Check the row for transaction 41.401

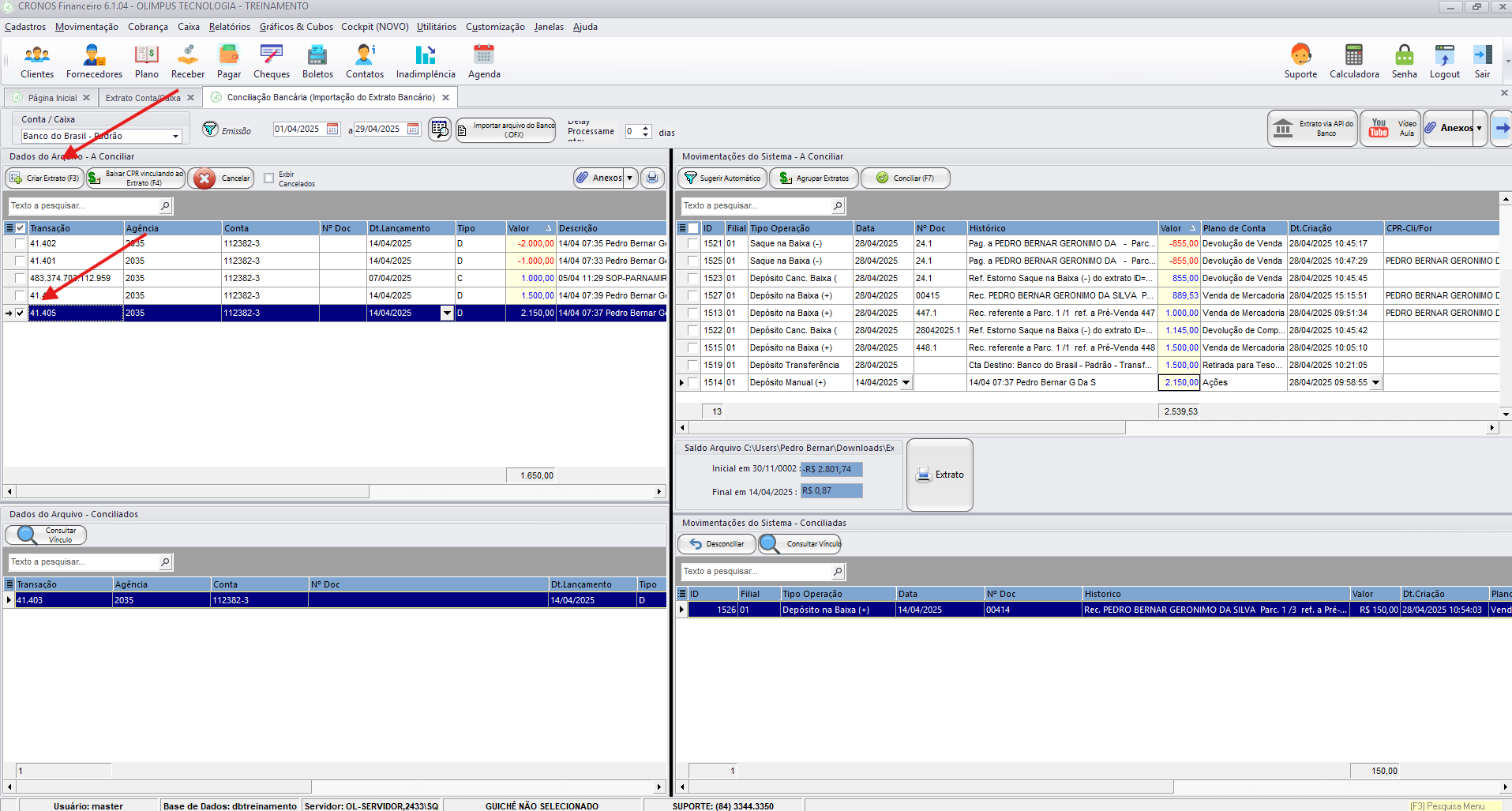click(20, 261)
